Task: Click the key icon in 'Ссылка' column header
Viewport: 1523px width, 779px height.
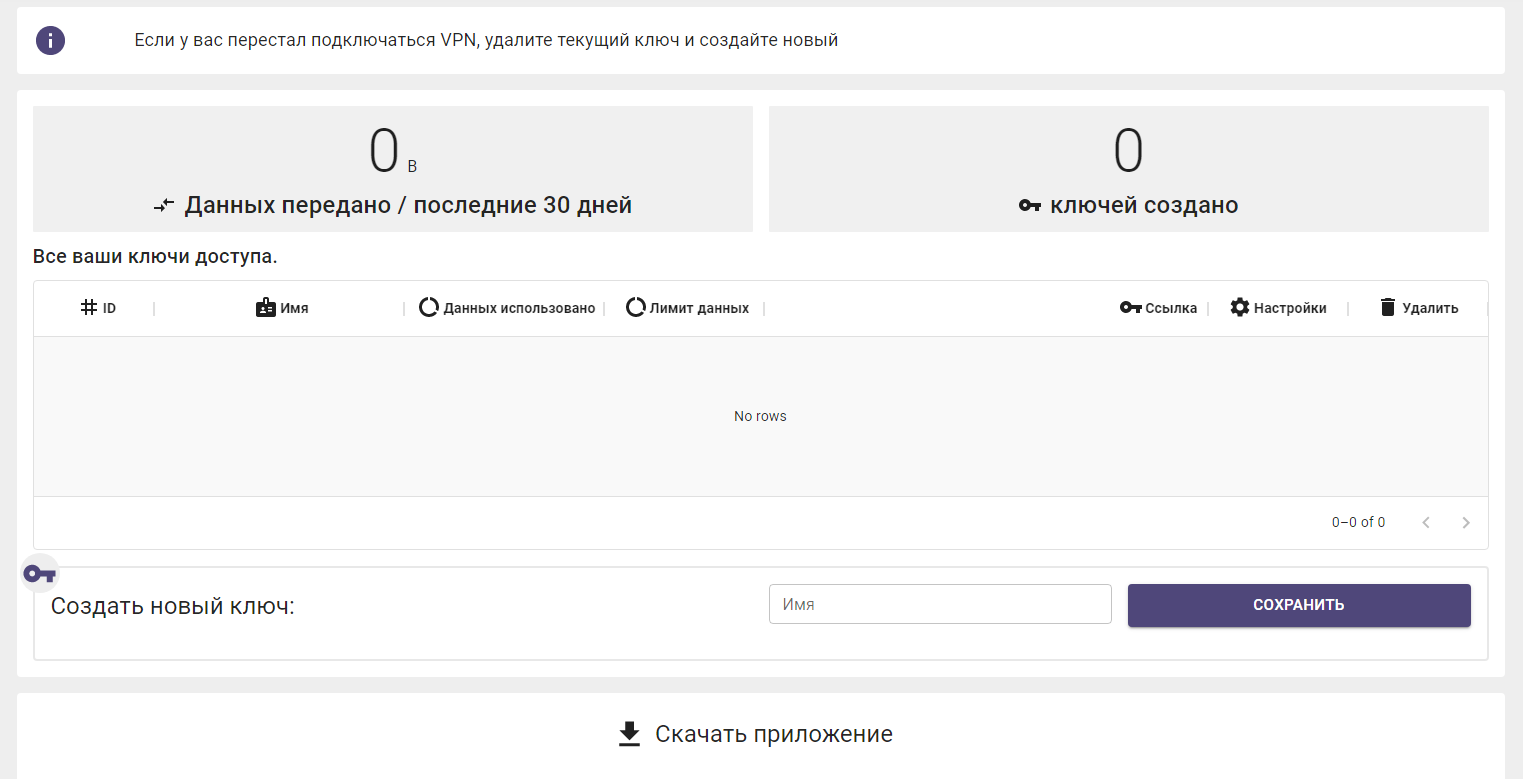Action: [x=1131, y=308]
